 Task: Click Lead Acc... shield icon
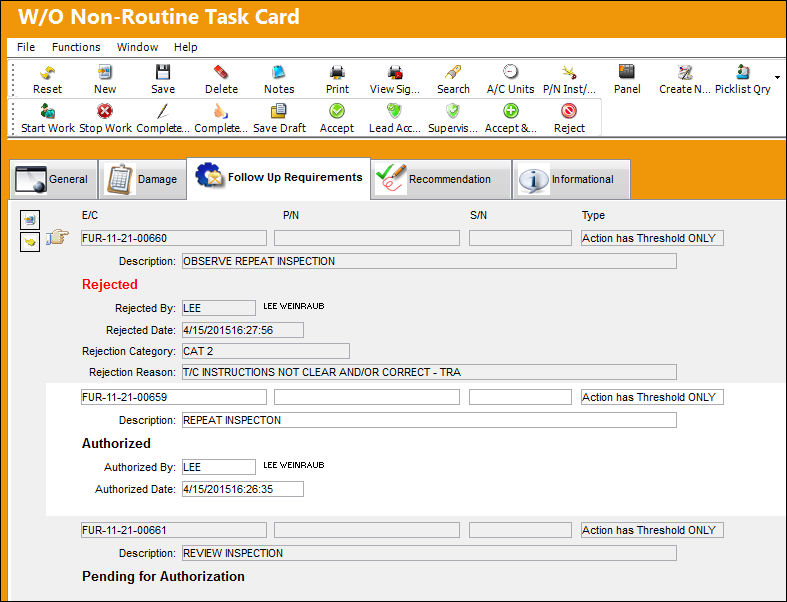pos(395,111)
